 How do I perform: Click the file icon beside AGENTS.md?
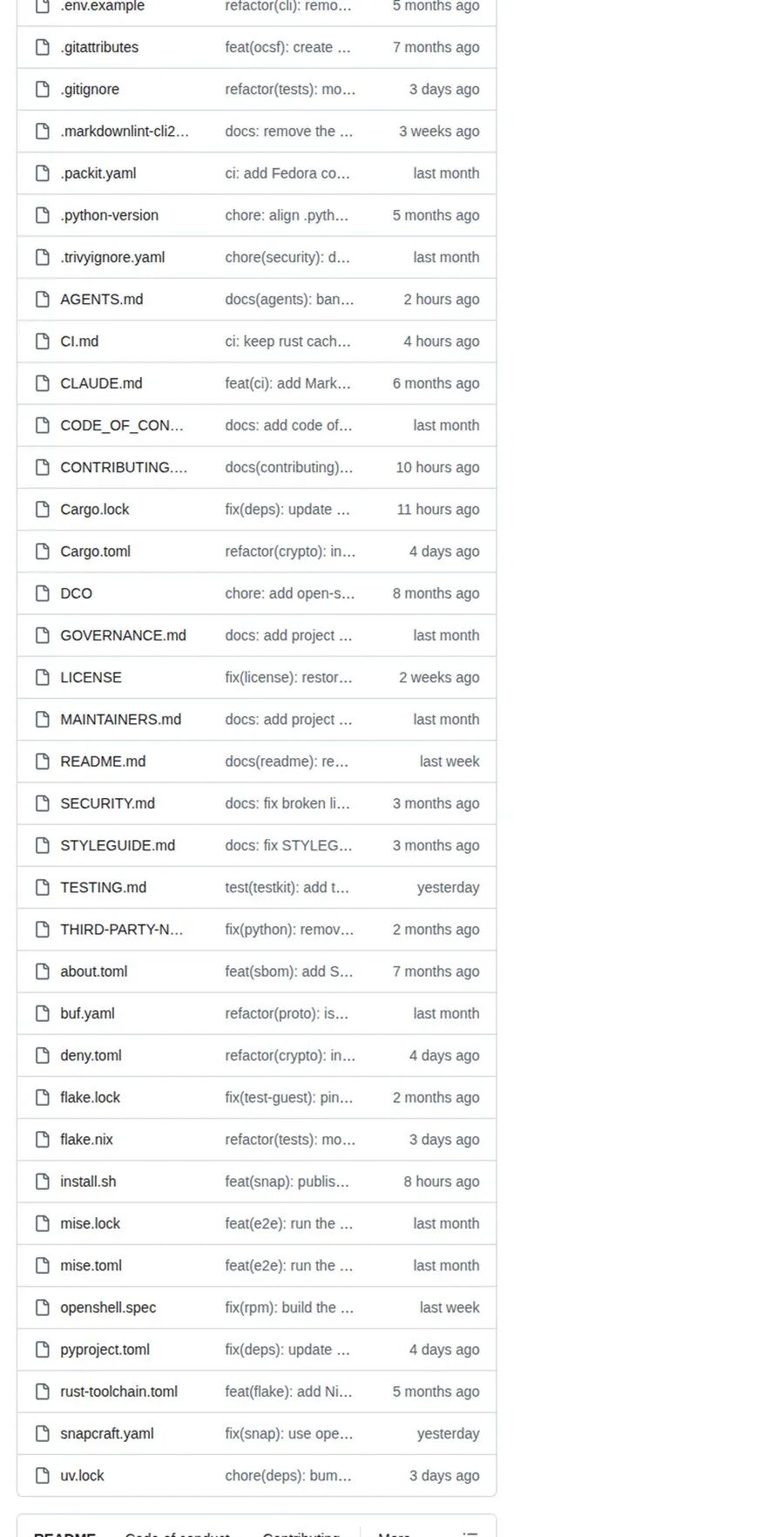click(x=42, y=299)
